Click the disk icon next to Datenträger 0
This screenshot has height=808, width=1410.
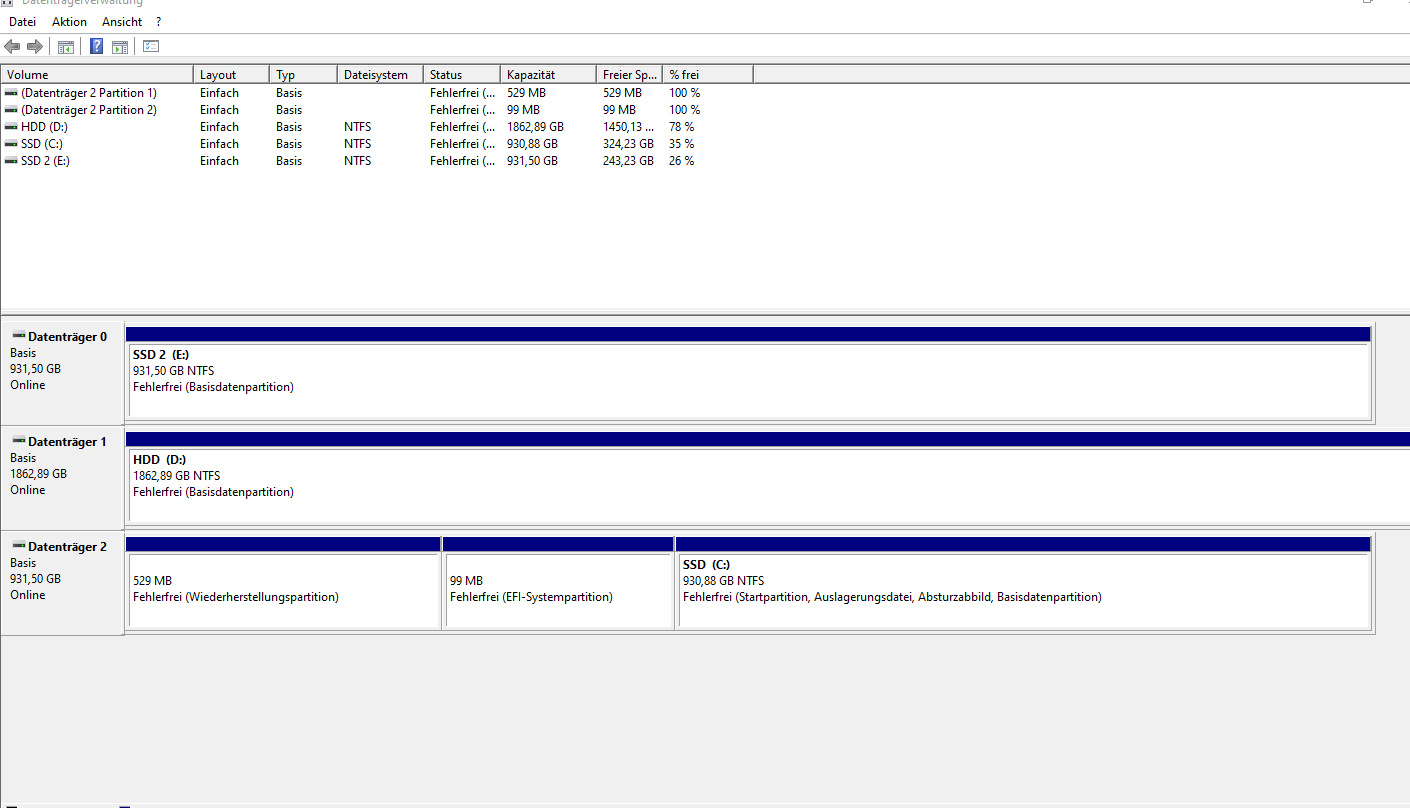coord(19,337)
